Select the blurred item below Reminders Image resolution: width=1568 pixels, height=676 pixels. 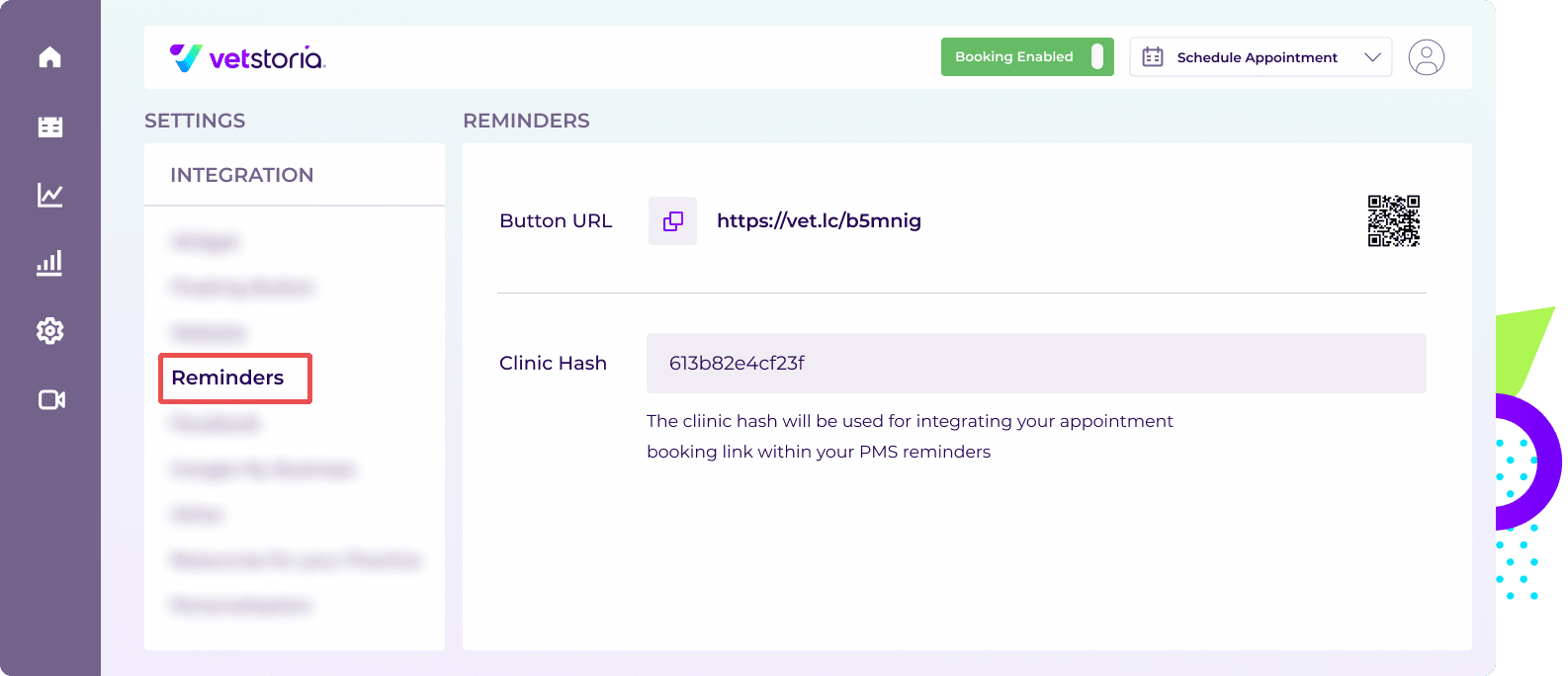coord(216,423)
